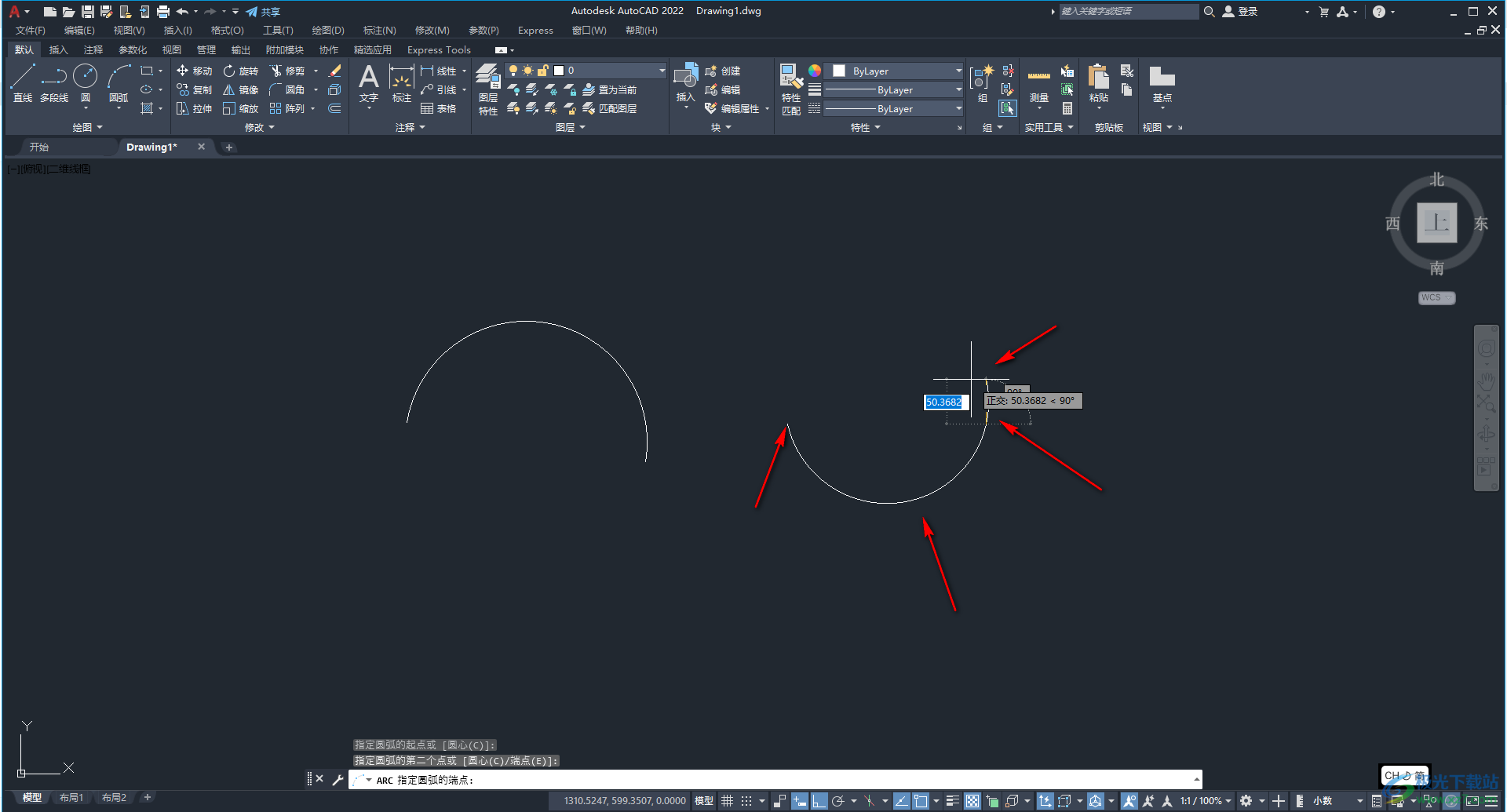The width and height of the screenshot is (1507, 812).
Task: Click the 移动 (Move) tool
Action: pos(194,71)
